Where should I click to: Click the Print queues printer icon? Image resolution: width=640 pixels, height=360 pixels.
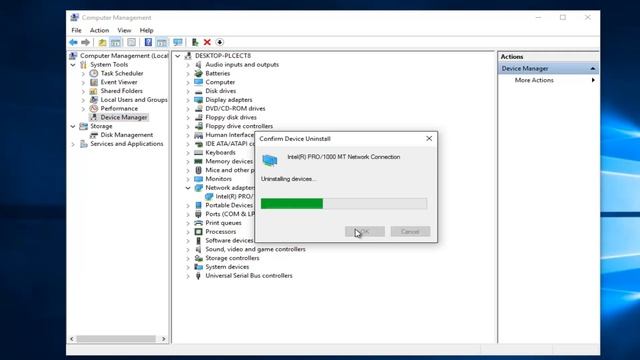point(199,223)
